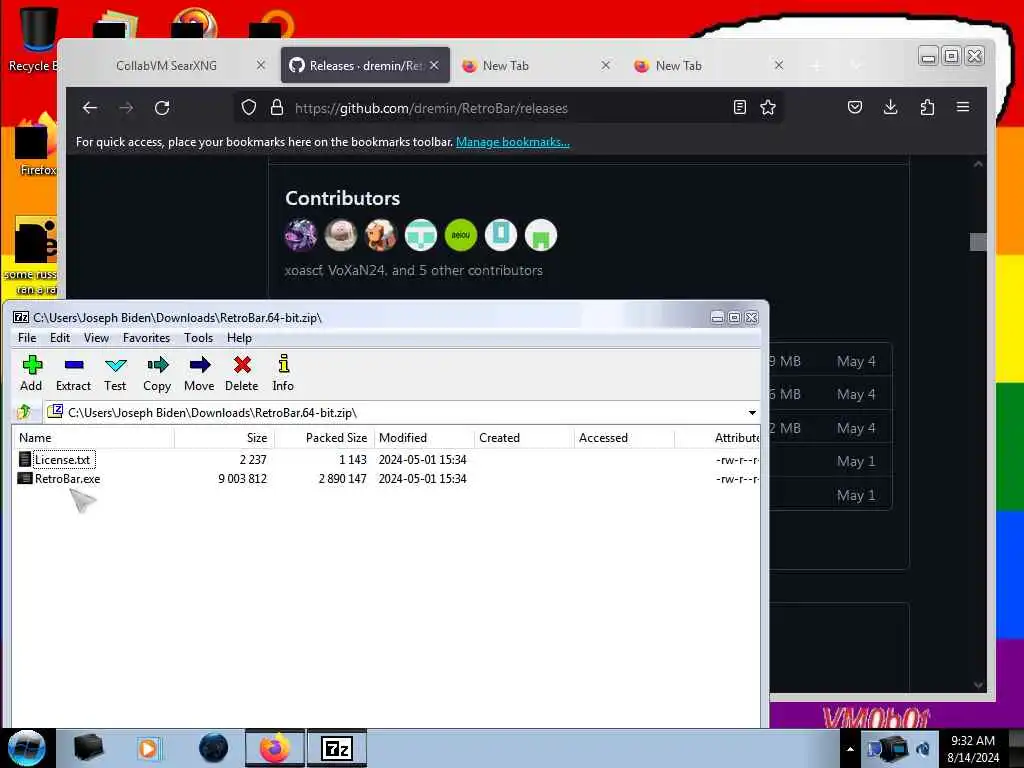This screenshot has width=1024, height=768.
Task: Close the Releases RetroBar tab
Action: [x=434, y=65]
